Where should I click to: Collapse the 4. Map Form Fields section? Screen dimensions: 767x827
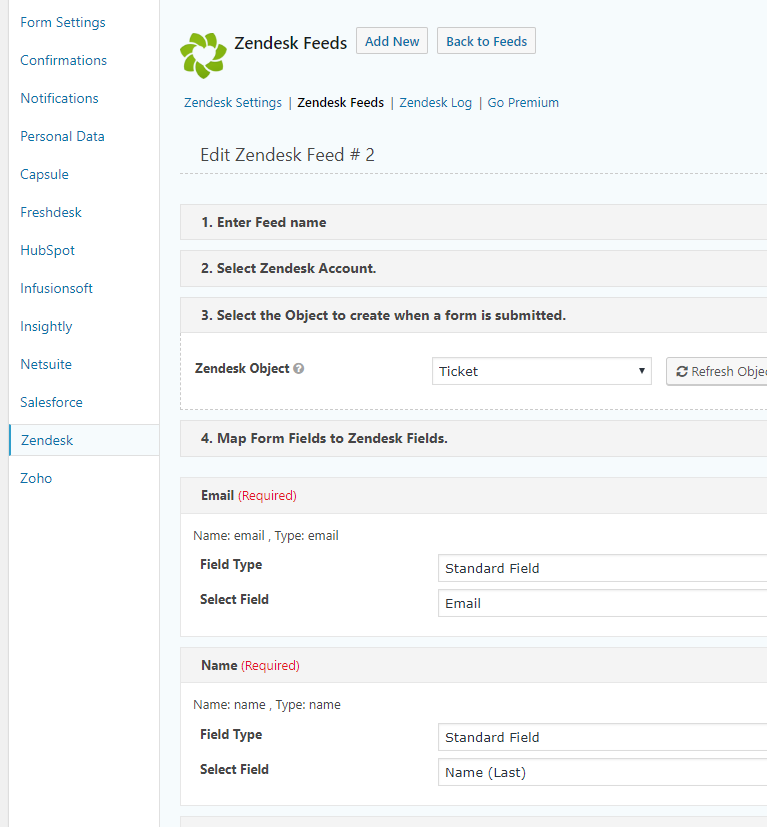pos(473,438)
